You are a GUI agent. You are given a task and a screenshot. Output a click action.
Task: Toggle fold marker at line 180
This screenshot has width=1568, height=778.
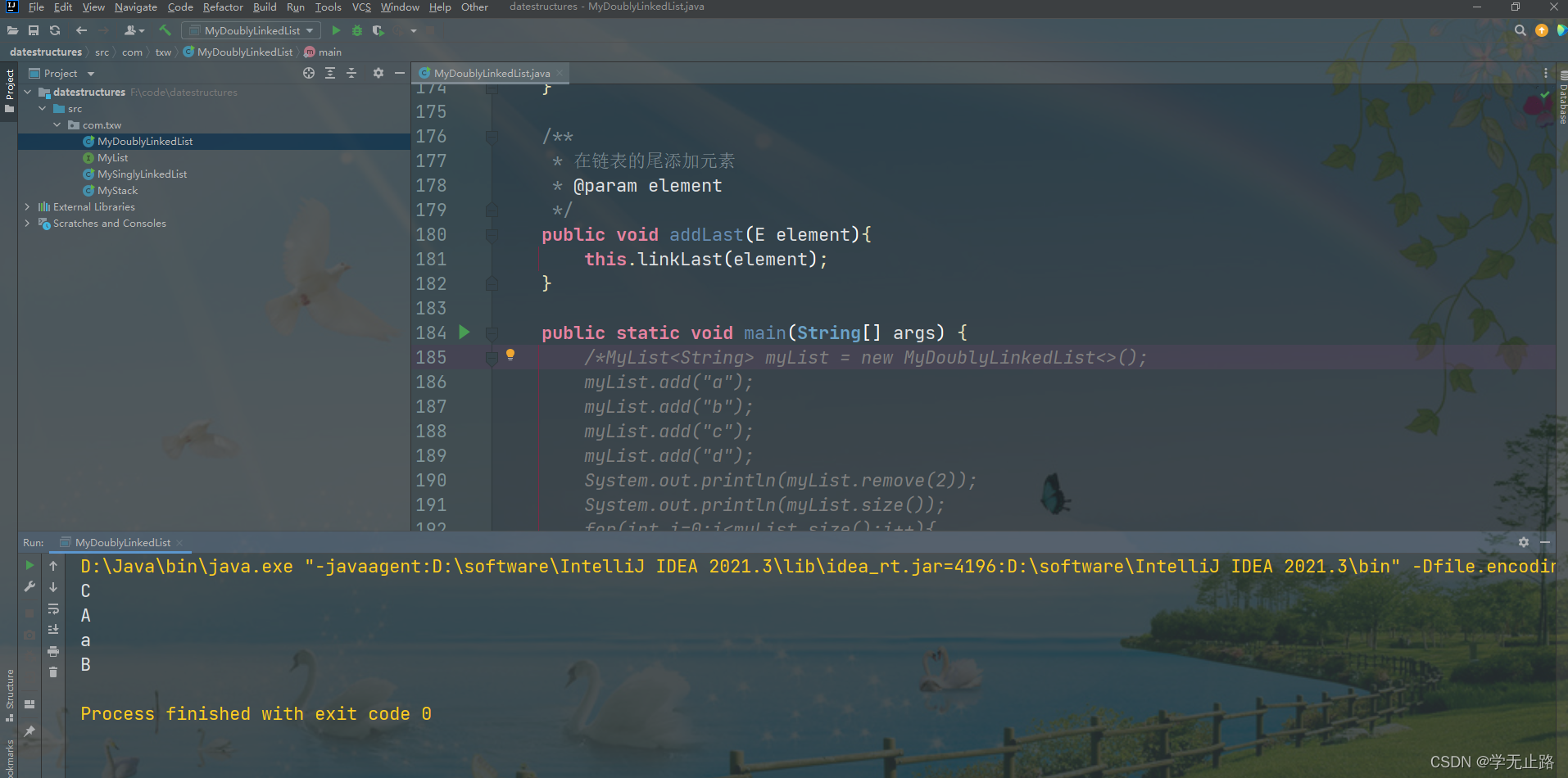(492, 236)
